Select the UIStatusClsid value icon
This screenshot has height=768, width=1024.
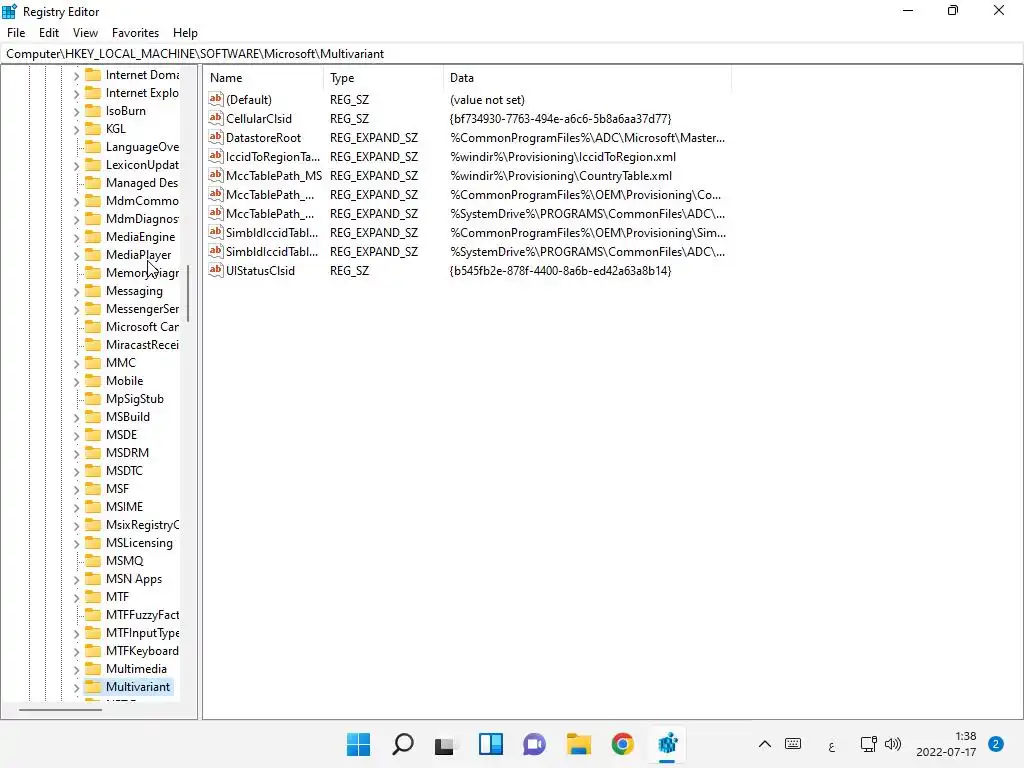[216, 270]
